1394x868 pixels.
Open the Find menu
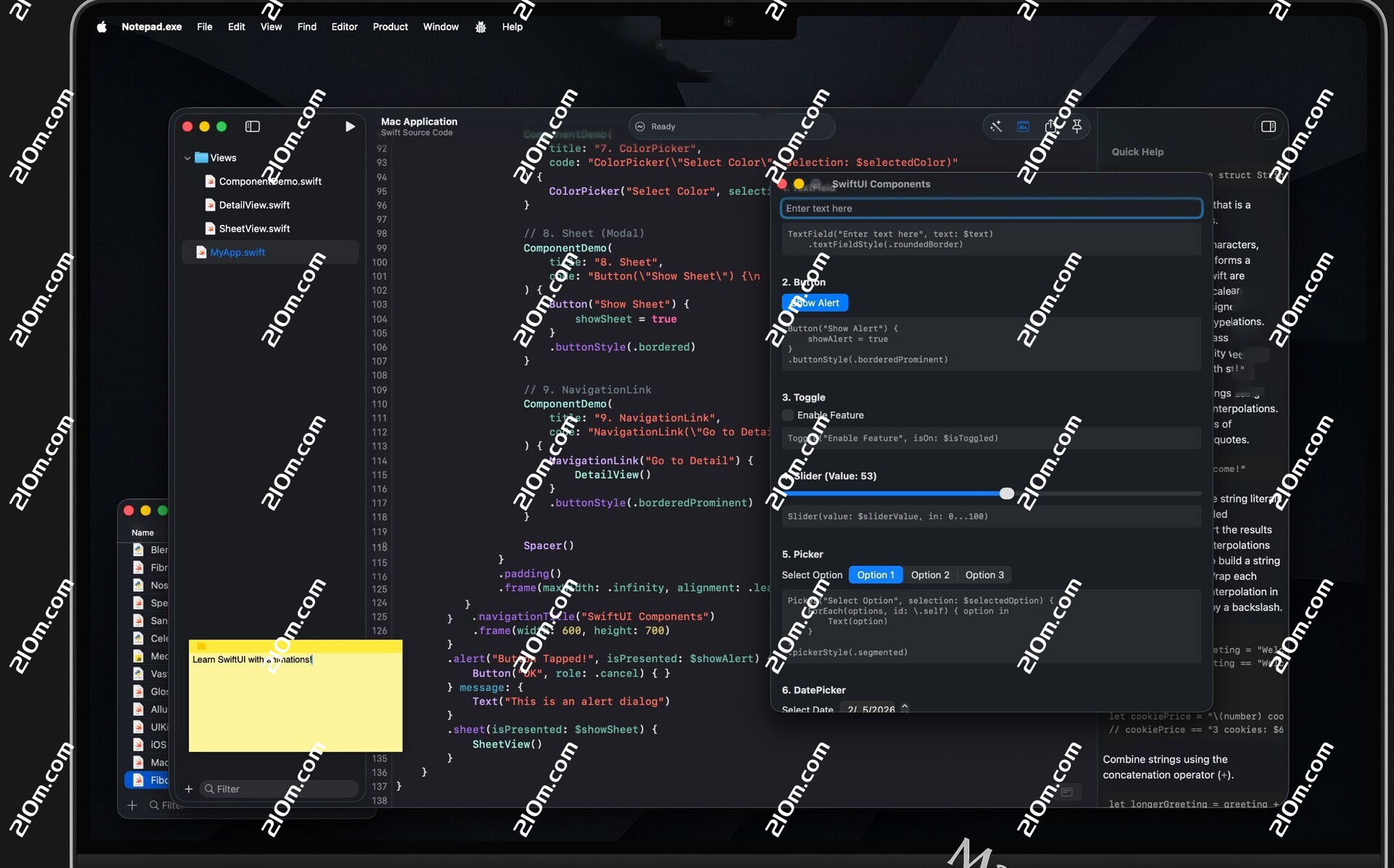point(307,27)
